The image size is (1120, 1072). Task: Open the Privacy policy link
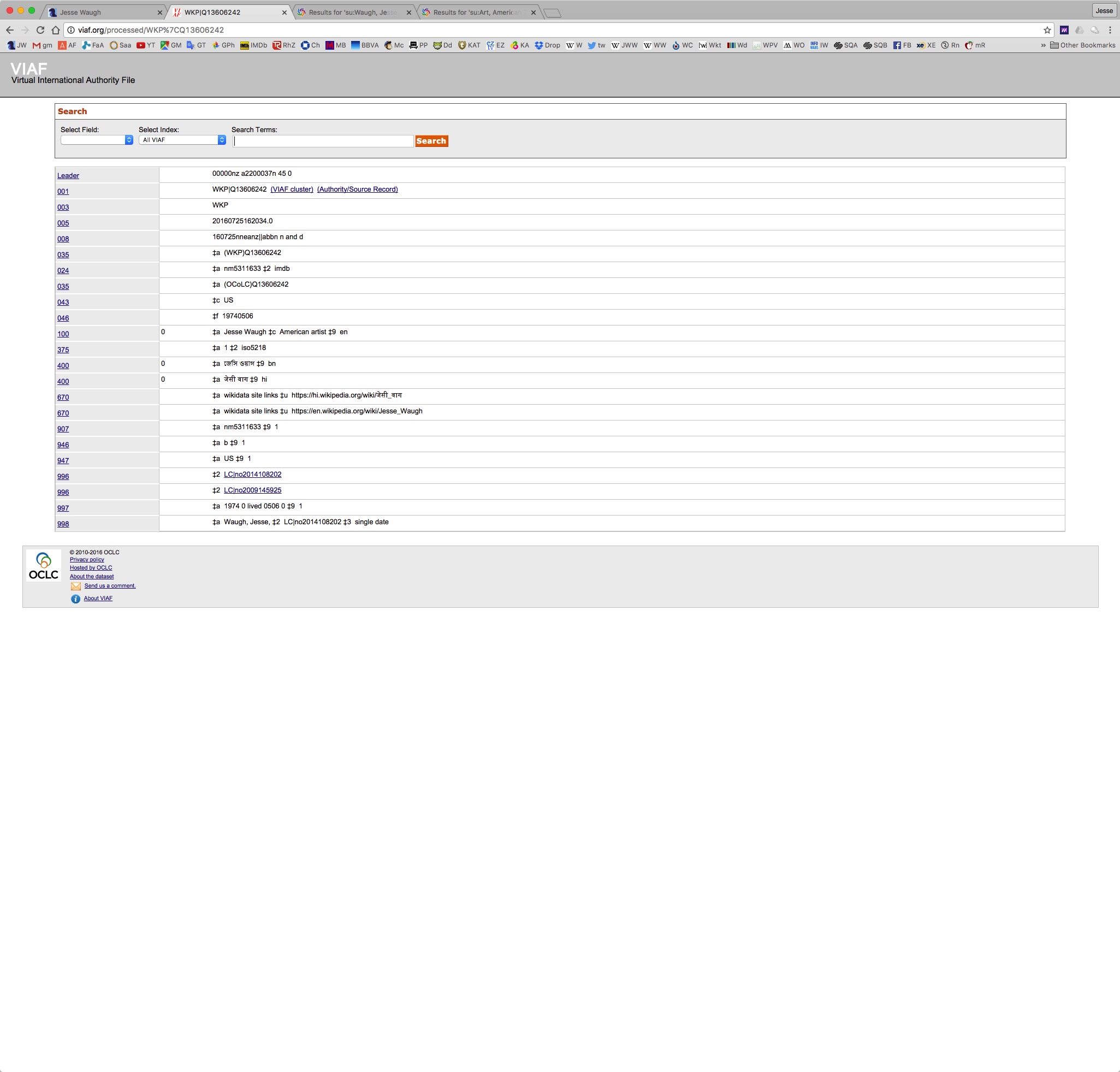(87, 560)
